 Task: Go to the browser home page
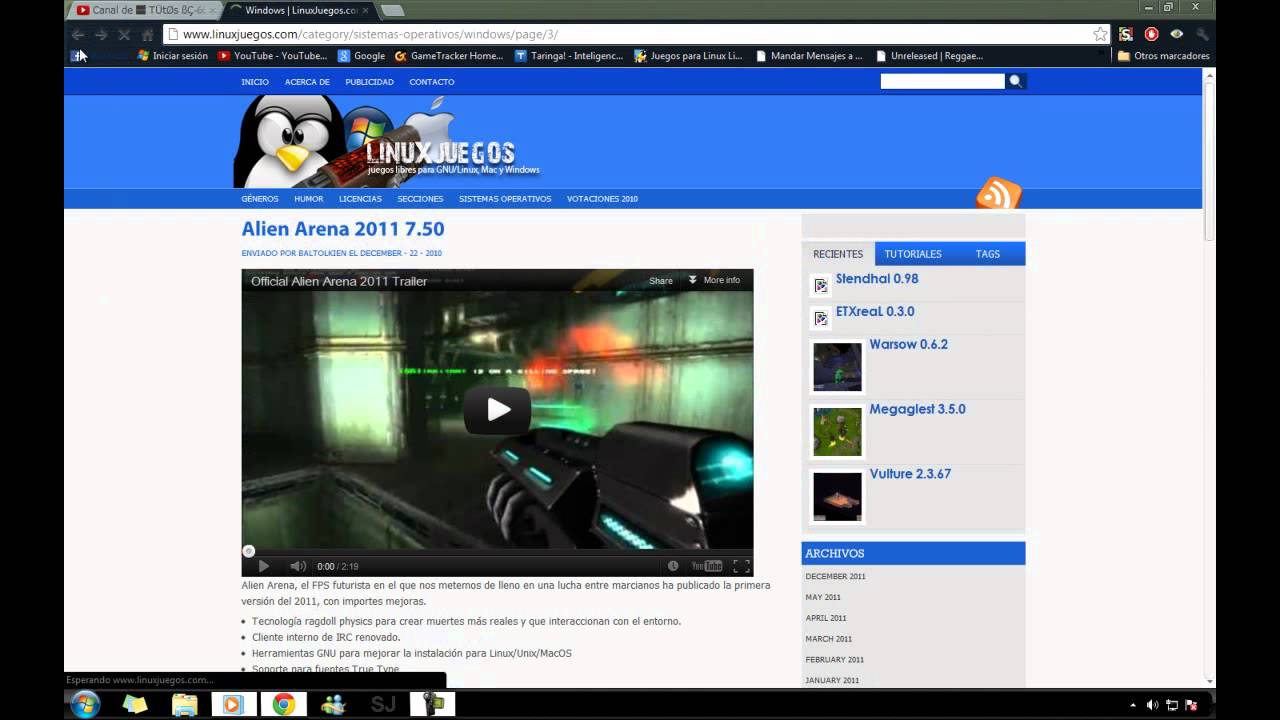(x=147, y=34)
